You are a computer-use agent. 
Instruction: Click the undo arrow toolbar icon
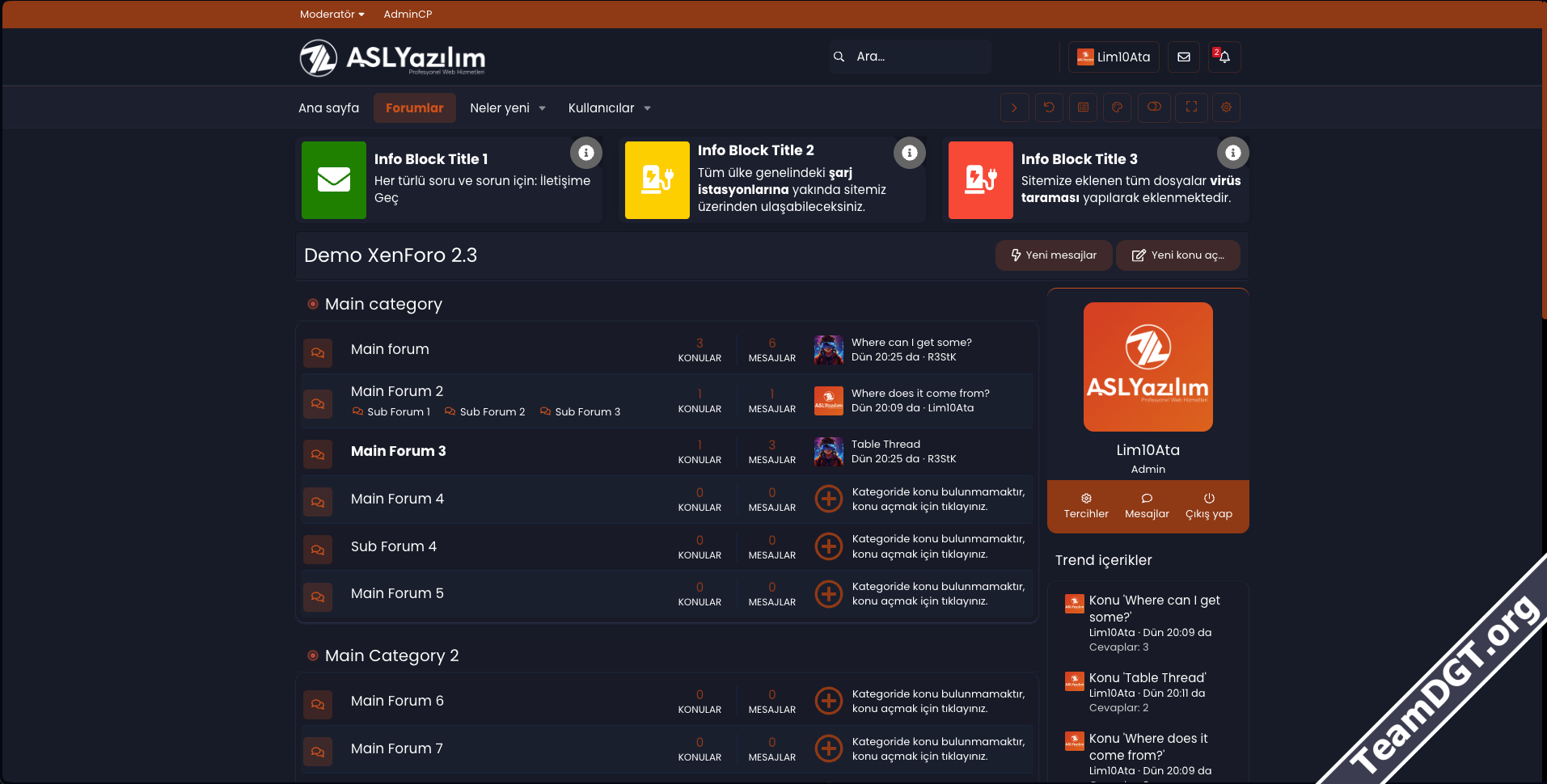pos(1049,107)
